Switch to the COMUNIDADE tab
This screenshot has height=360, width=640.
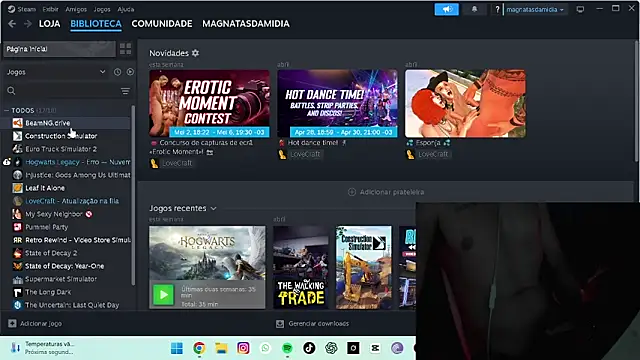(x=162, y=24)
